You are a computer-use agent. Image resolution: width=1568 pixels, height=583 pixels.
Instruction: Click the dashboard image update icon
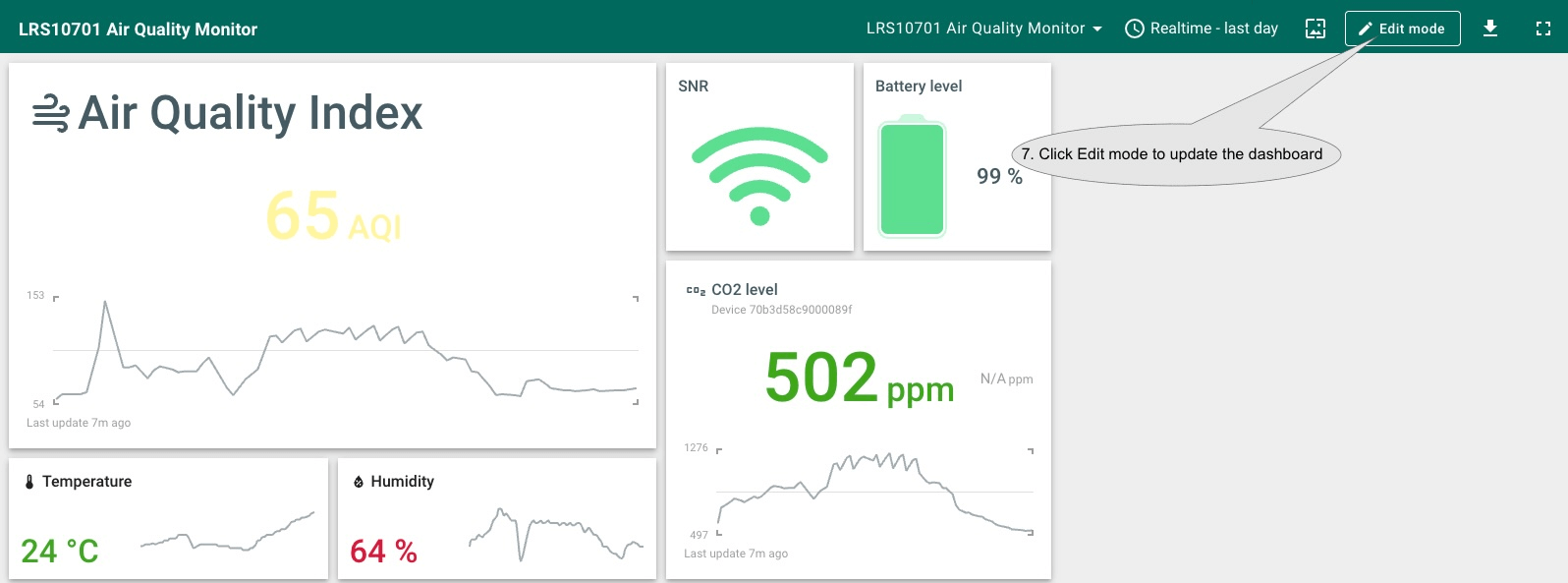(x=1315, y=29)
